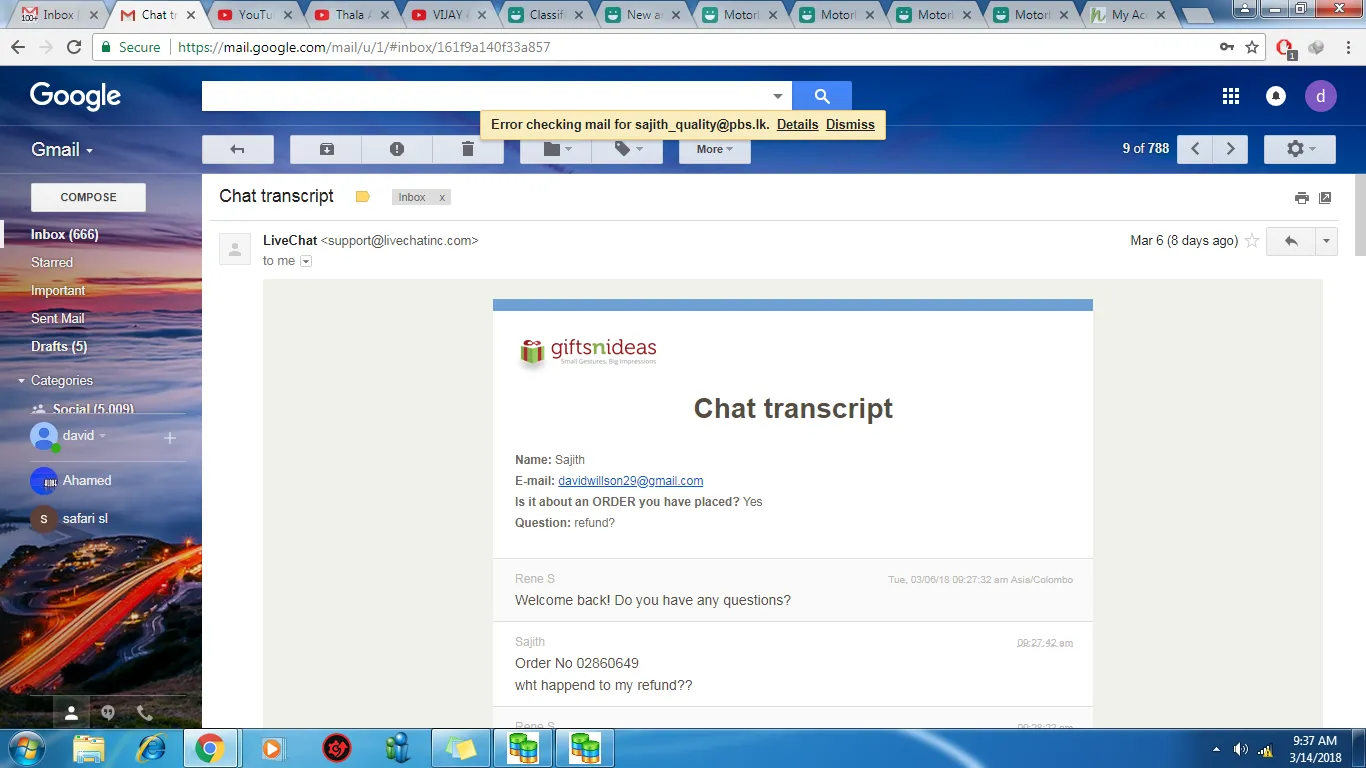
Task: Start a new chat with plus icon
Action: click(170, 438)
